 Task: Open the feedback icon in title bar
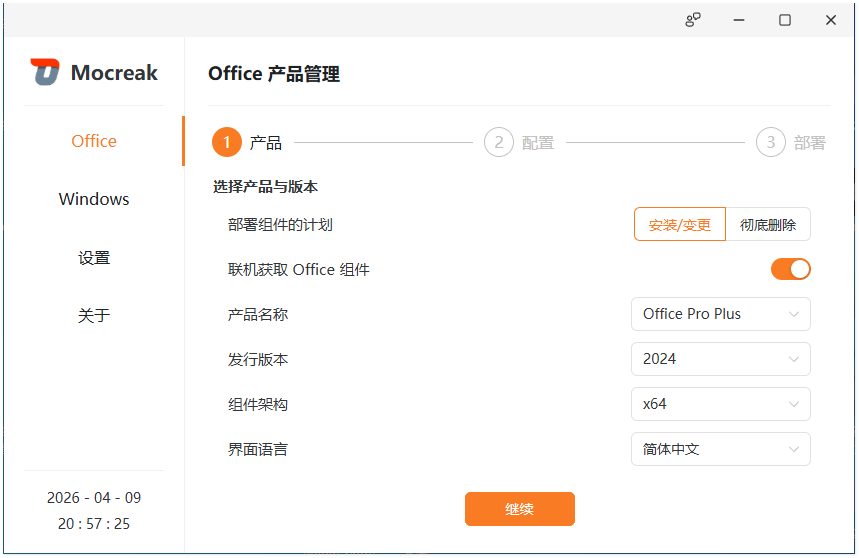[x=693, y=20]
